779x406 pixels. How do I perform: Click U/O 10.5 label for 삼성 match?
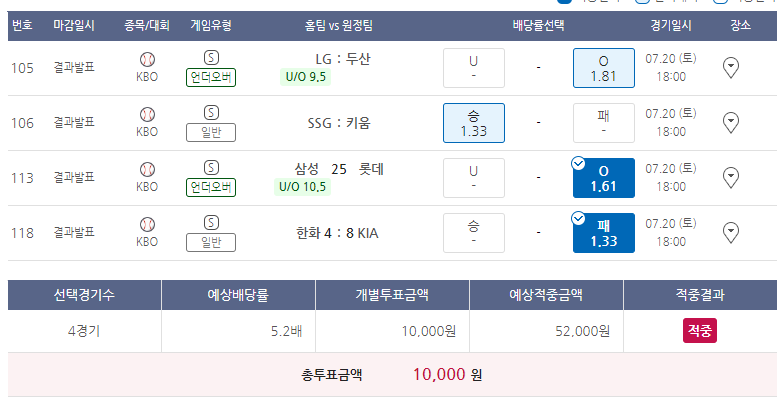303,187
